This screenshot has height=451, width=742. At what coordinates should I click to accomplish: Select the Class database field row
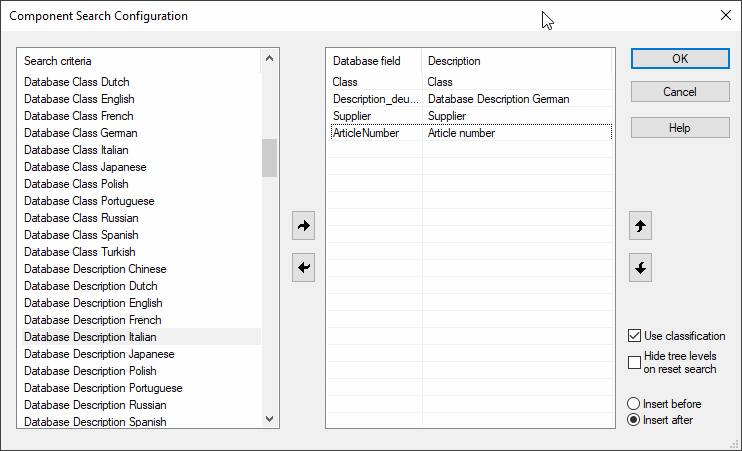pyautogui.click(x=470, y=82)
